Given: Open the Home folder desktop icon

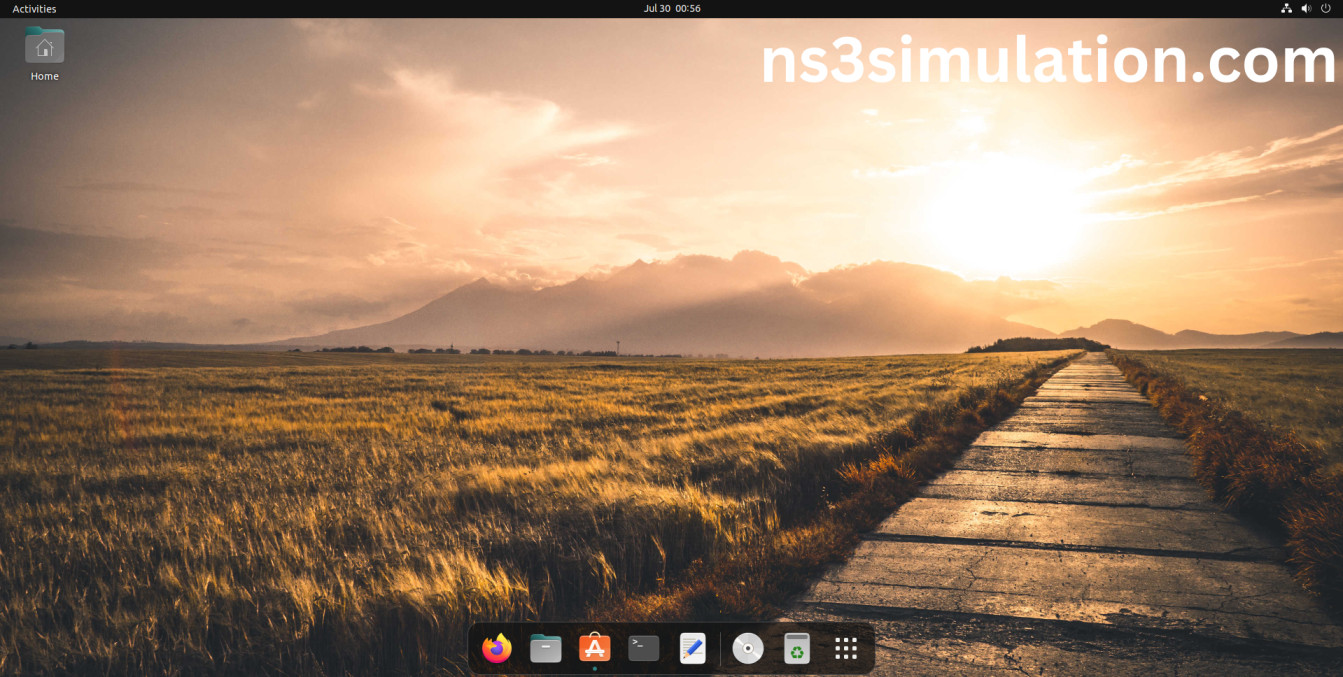Looking at the screenshot, I should (44, 46).
